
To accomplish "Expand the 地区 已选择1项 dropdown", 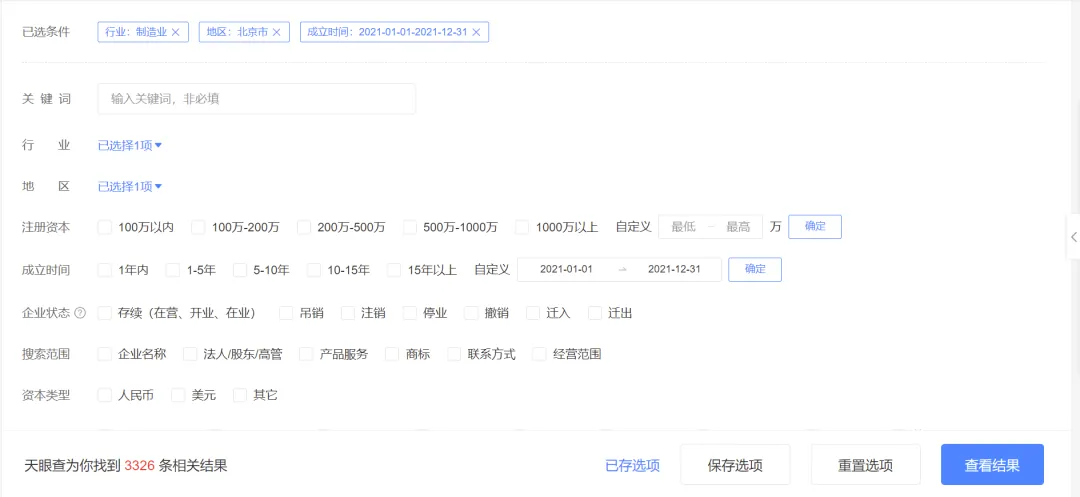I will (129, 187).
